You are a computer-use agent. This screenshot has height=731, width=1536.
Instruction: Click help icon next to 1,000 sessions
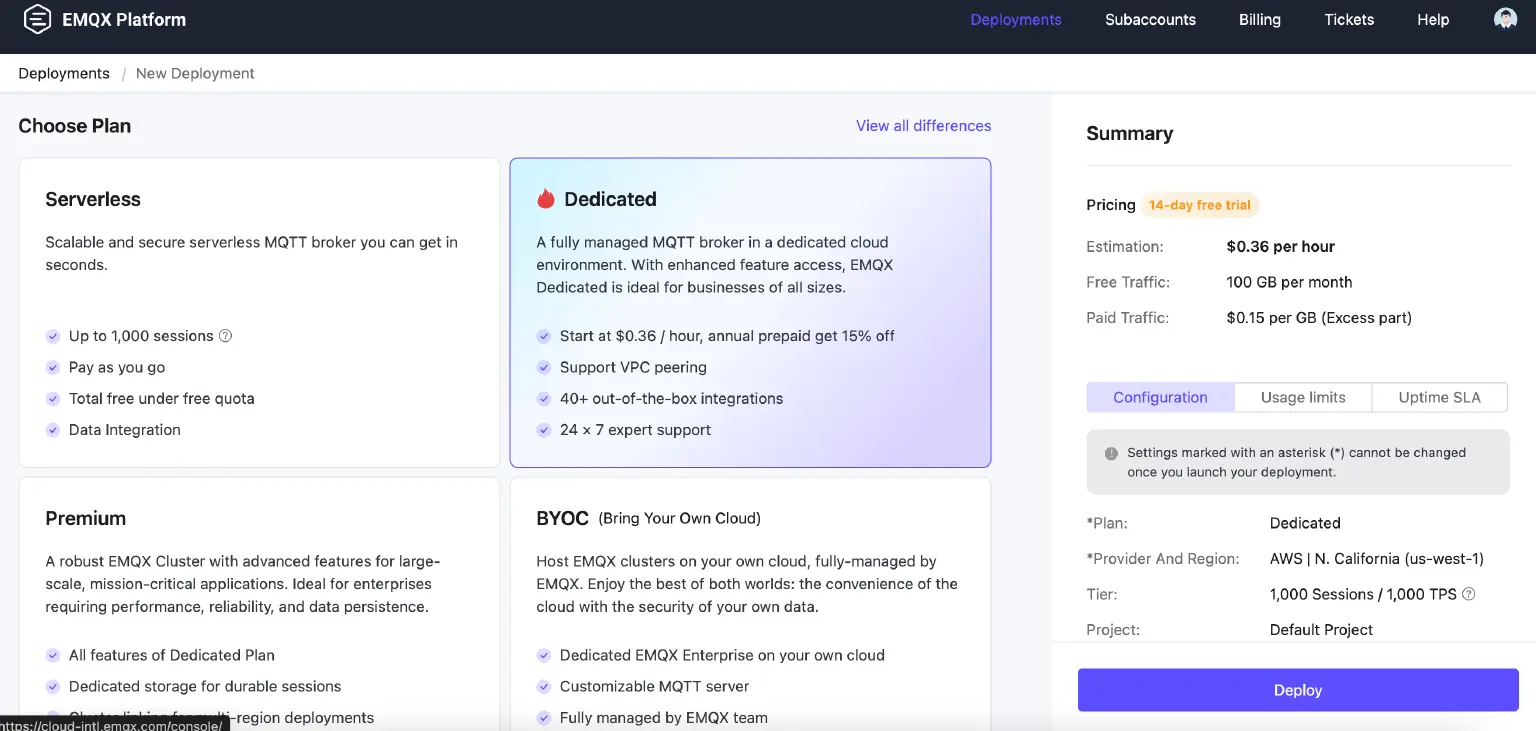[x=225, y=336]
